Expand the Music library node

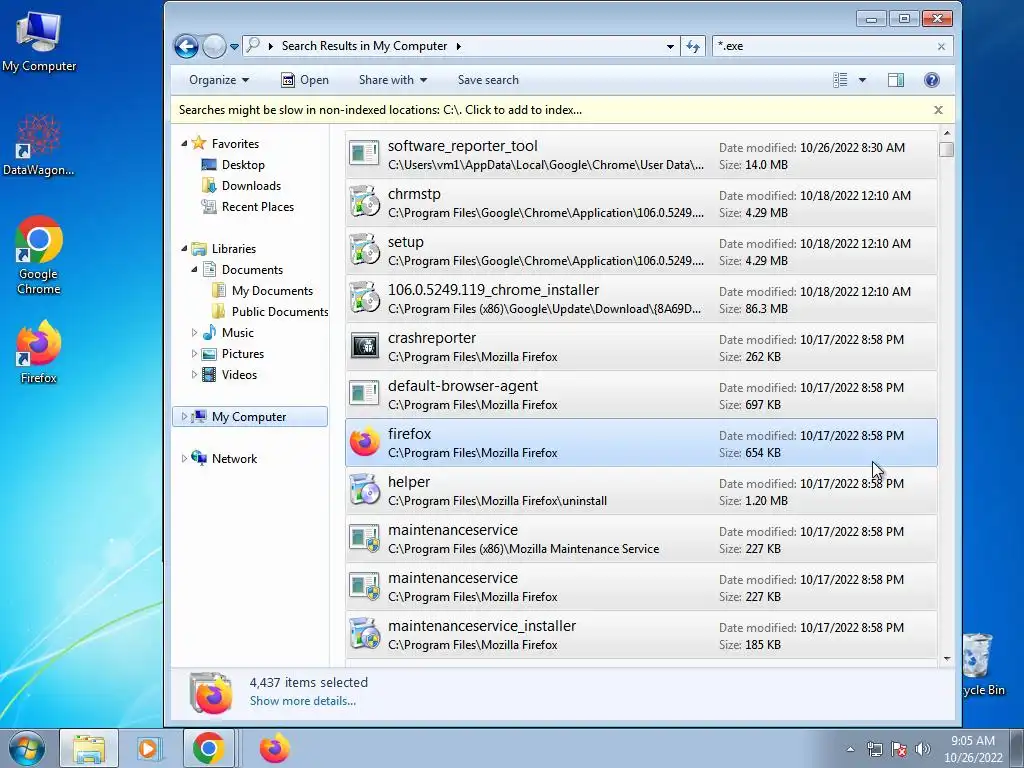click(194, 332)
